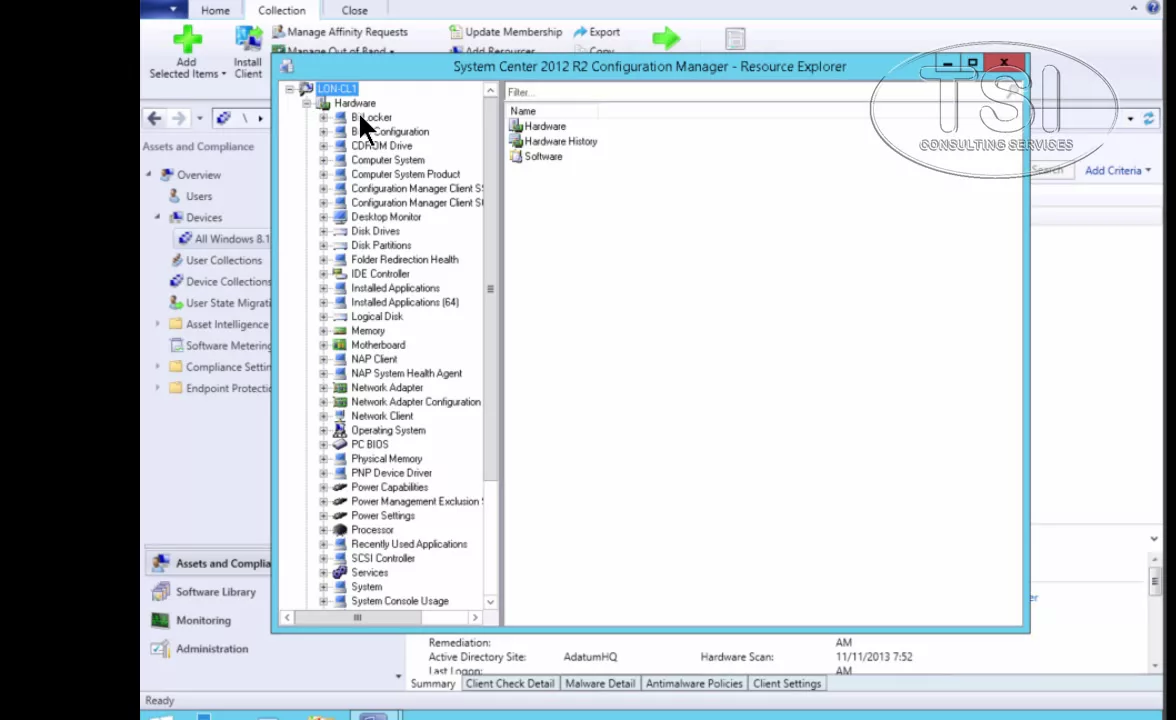Click the Desktop Monitor icon in tree
Screen dimensions: 1176x720
[340, 217]
